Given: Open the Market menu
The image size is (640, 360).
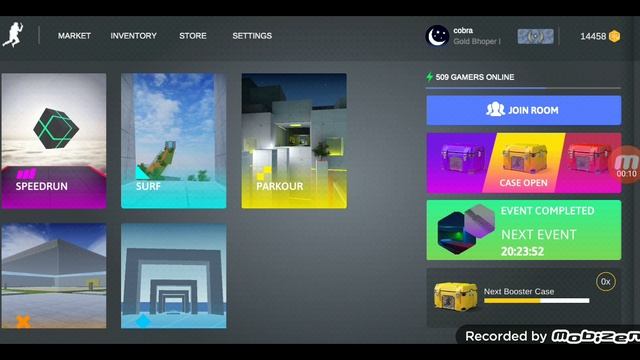Looking at the screenshot, I should (x=74, y=36).
